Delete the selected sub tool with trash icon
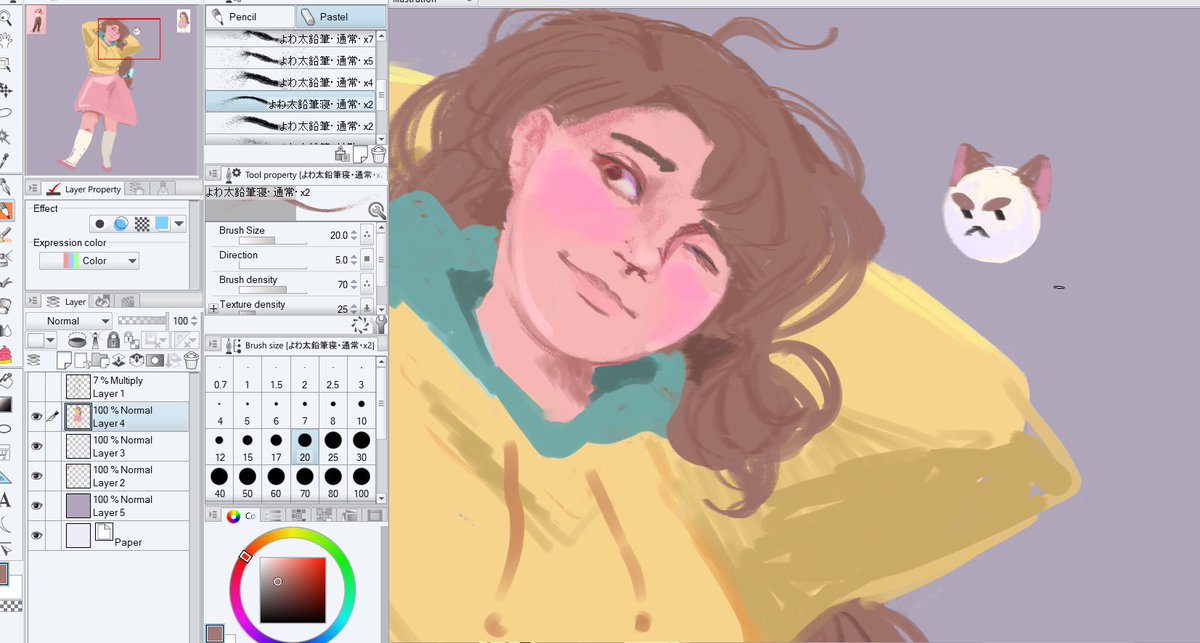Screen dimensions: 1200x643 [x=379, y=155]
